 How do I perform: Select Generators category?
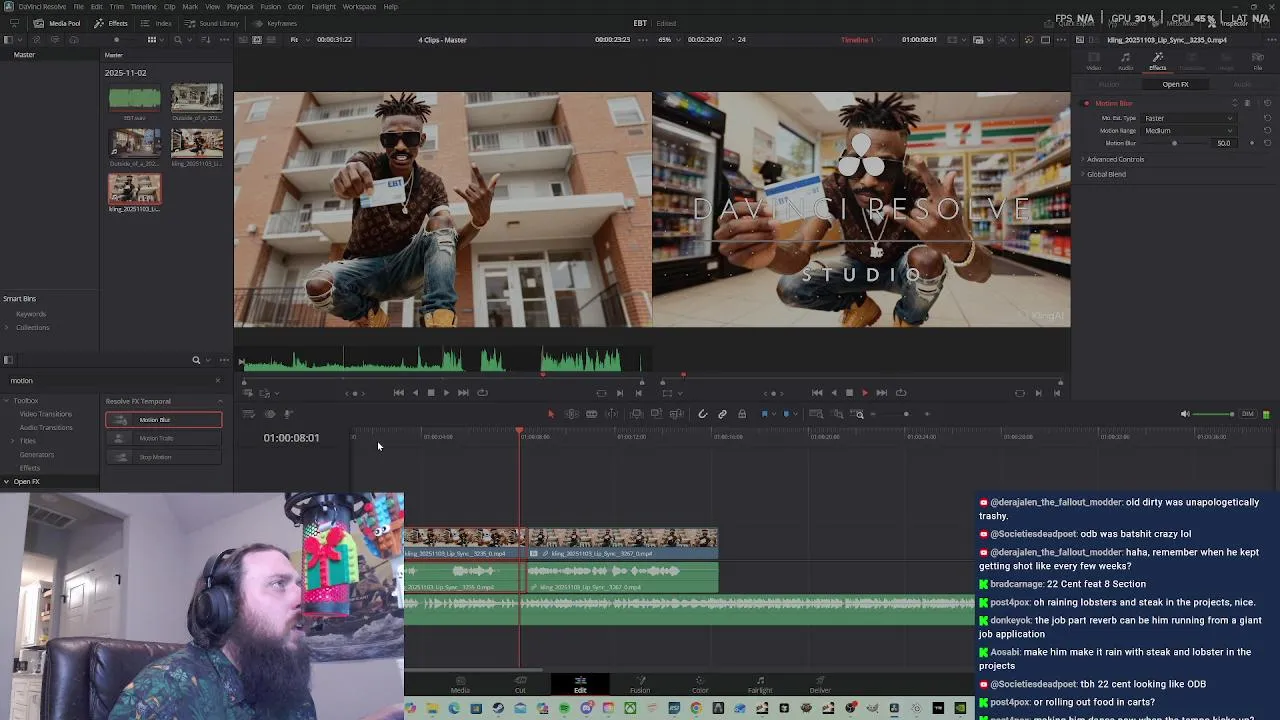point(37,455)
